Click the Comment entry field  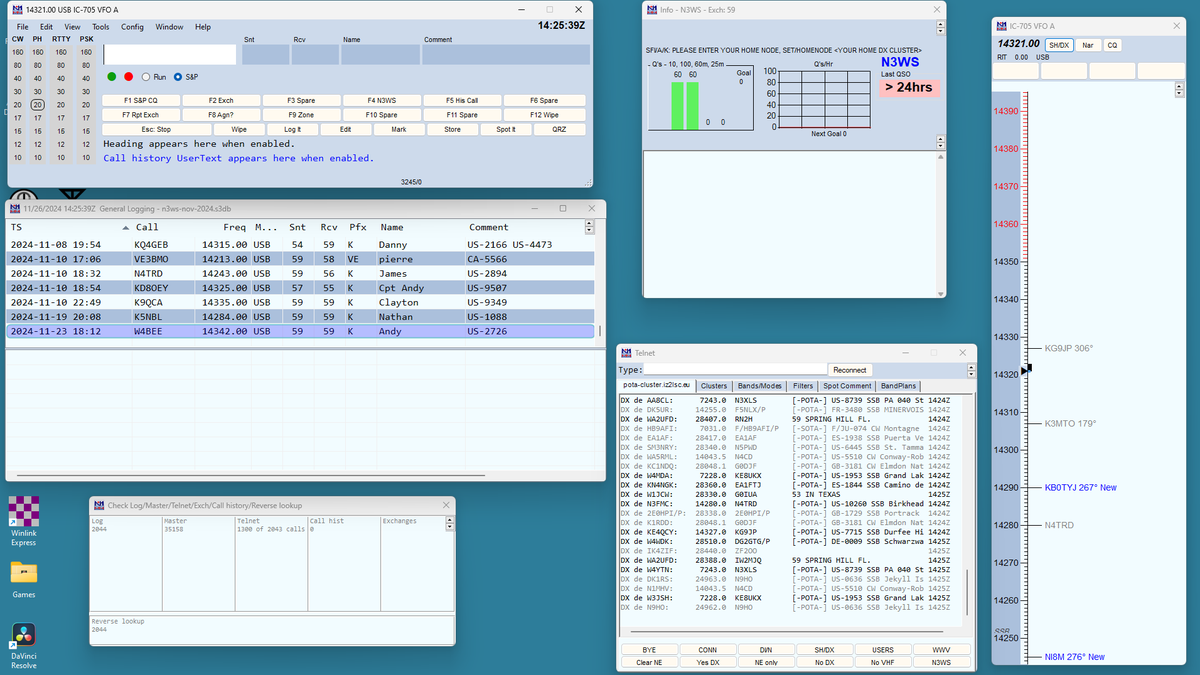click(505, 55)
